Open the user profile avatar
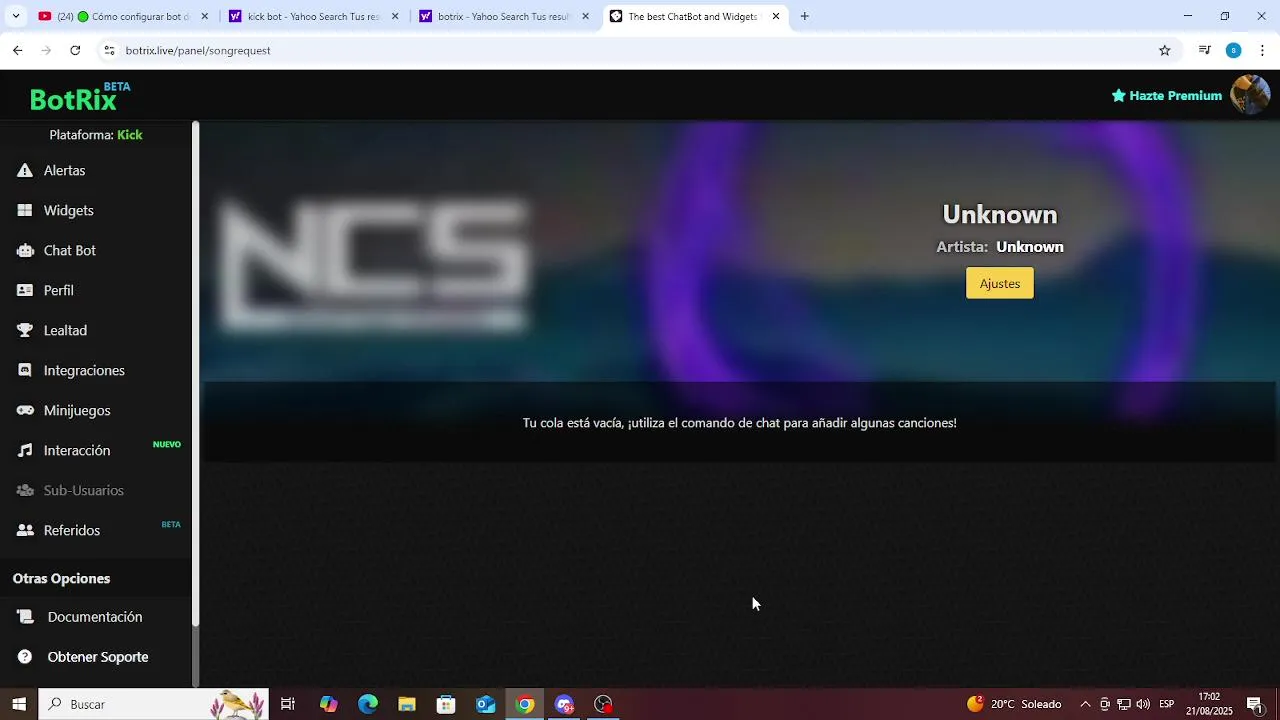Image resolution: width=1280 pixels, height=720 pixels. click(1250, 95)
